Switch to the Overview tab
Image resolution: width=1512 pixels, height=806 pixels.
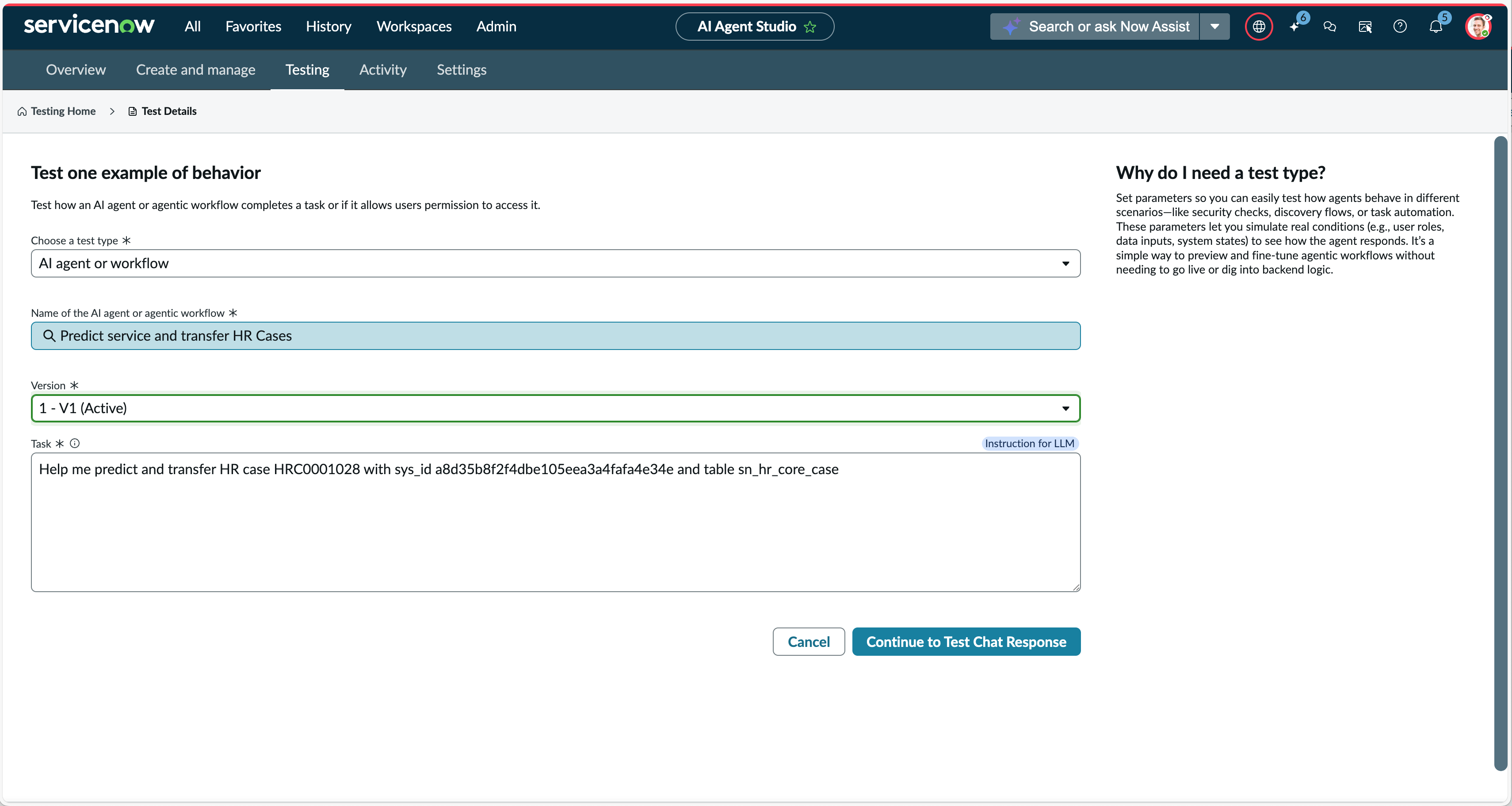[76, 70]
